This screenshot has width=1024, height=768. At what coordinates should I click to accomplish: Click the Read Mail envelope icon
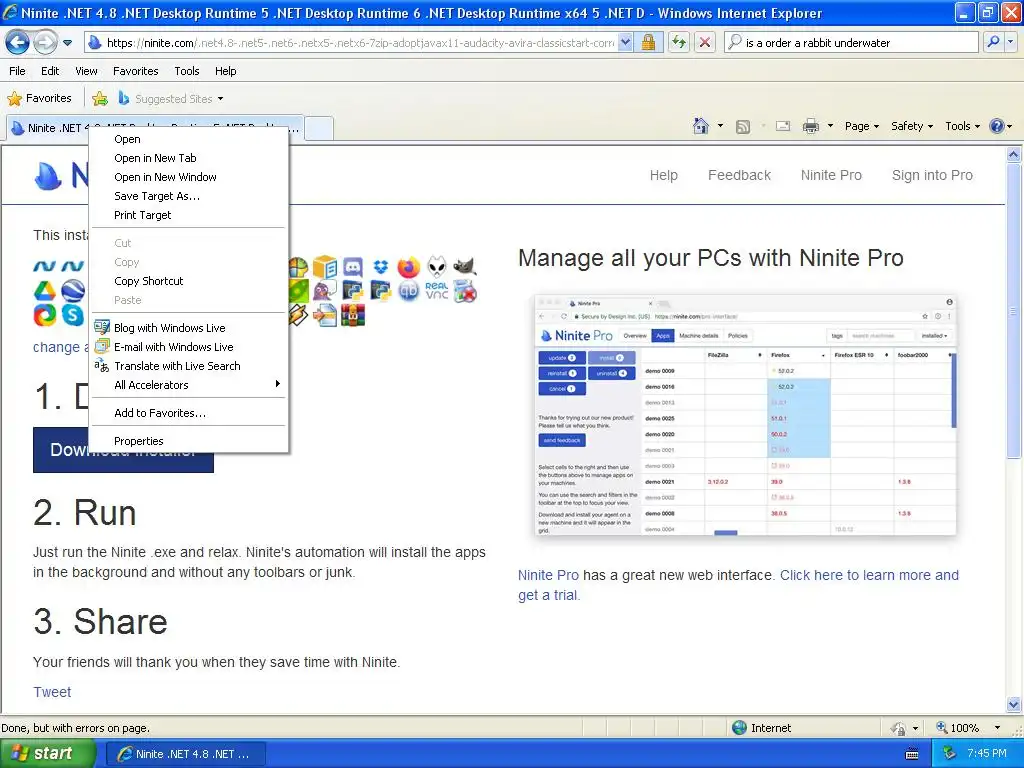(782, 126)
